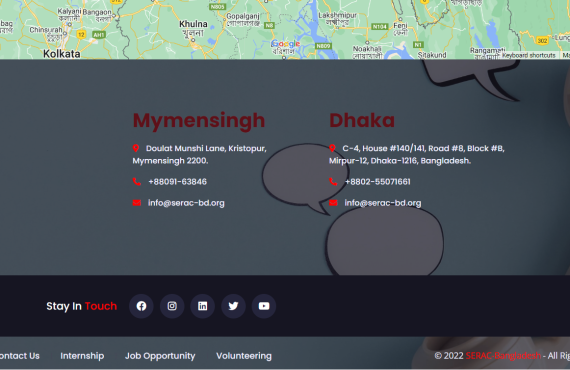Call Dhaka number +8802-55071661
The height and width of the screenshot is (370, 570).
[x=378, y=182]
